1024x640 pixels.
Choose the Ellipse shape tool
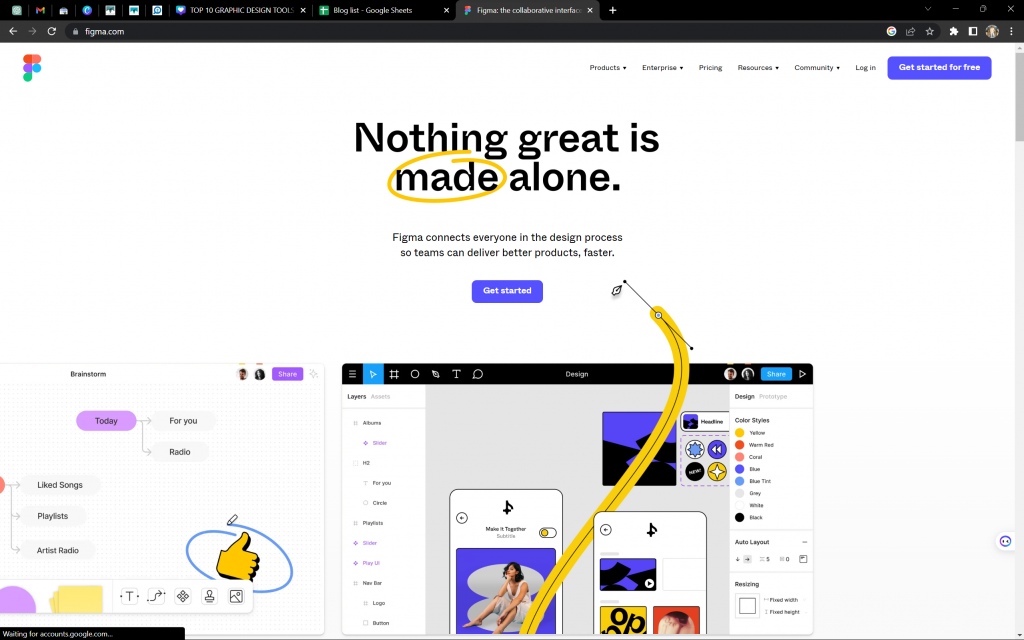pos(415,374)
